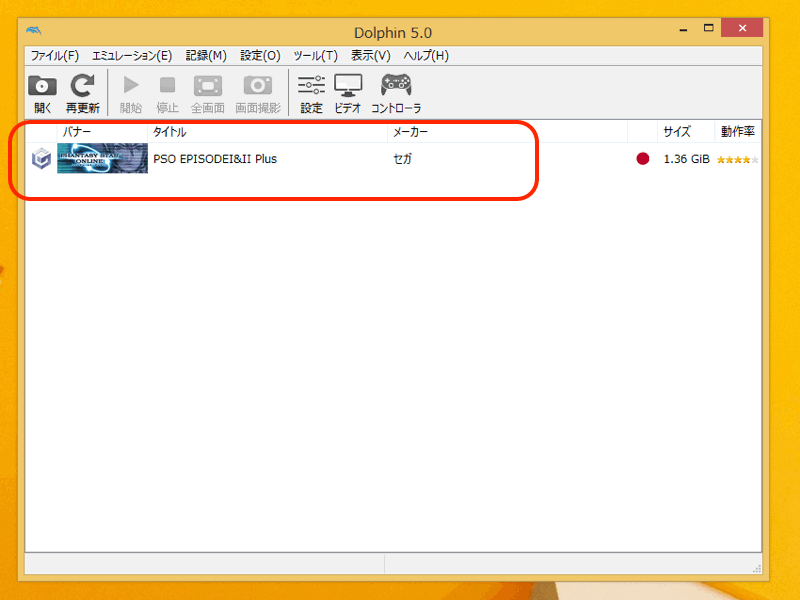Image resolution: width=800 pixels, height=600 pixels.
Task: Open the ファイル(F) menu
Action: (x=55, y=56)
